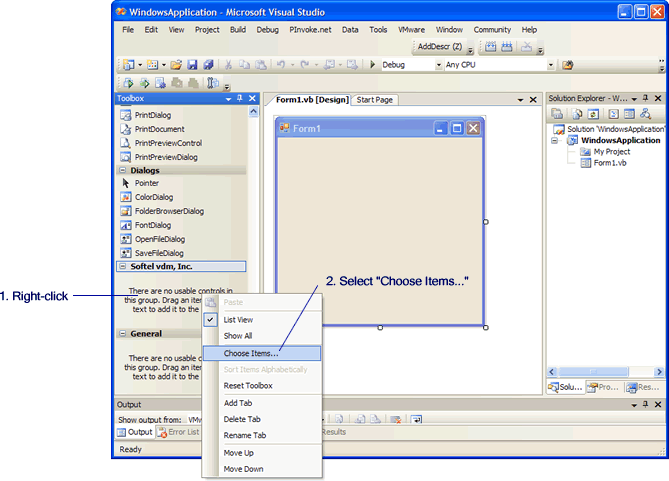Select the PrintPreviewDialog control
Screen dimensions: 669x481
(166, 157)
